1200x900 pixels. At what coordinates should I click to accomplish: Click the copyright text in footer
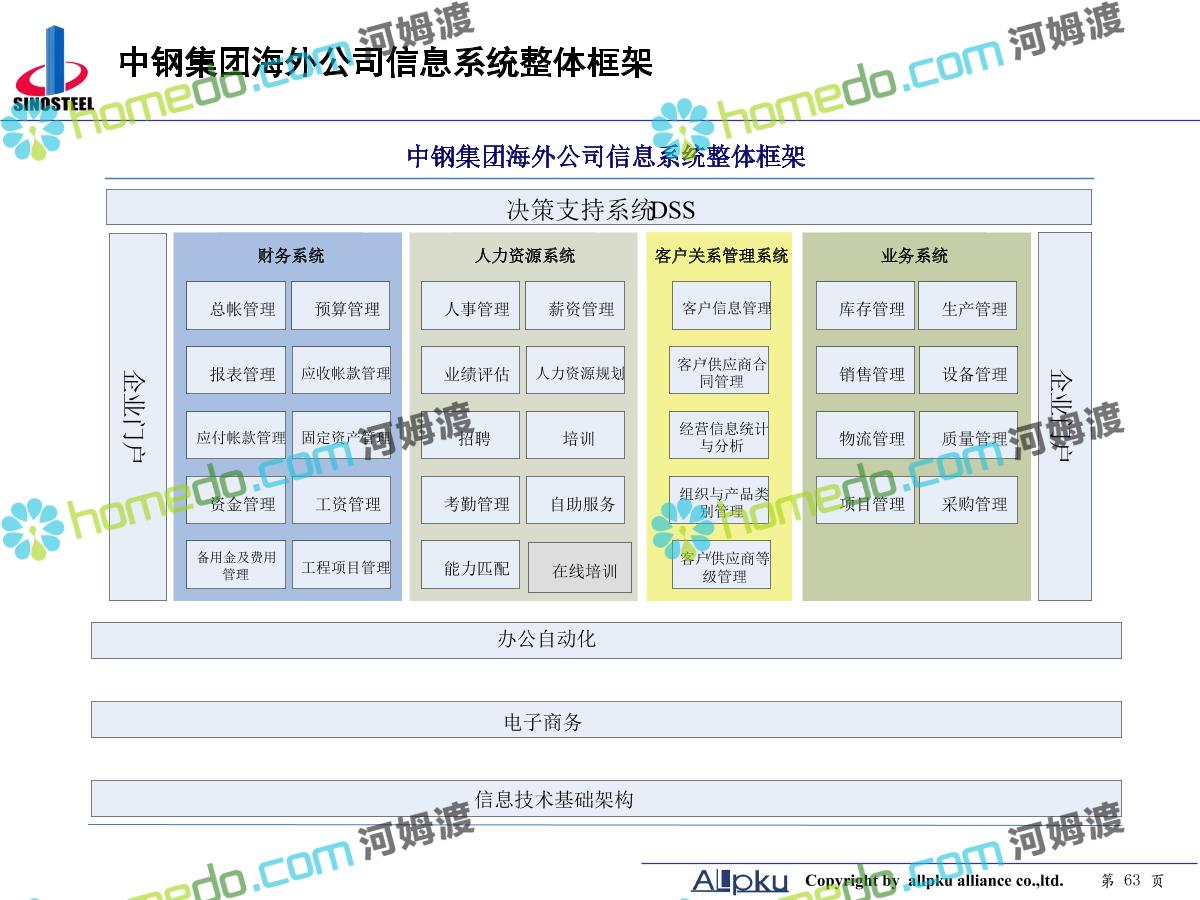tap(934, 881)
